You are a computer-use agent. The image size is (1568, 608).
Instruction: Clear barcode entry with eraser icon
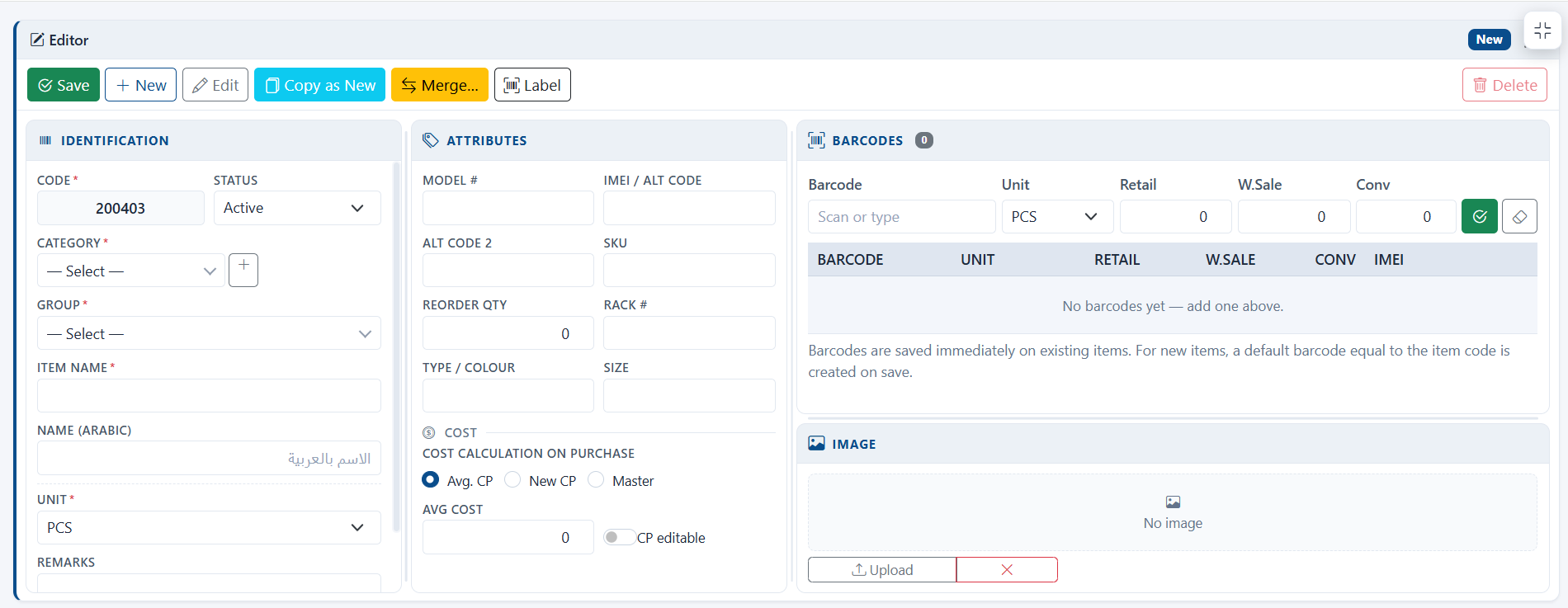[1519, 216]
